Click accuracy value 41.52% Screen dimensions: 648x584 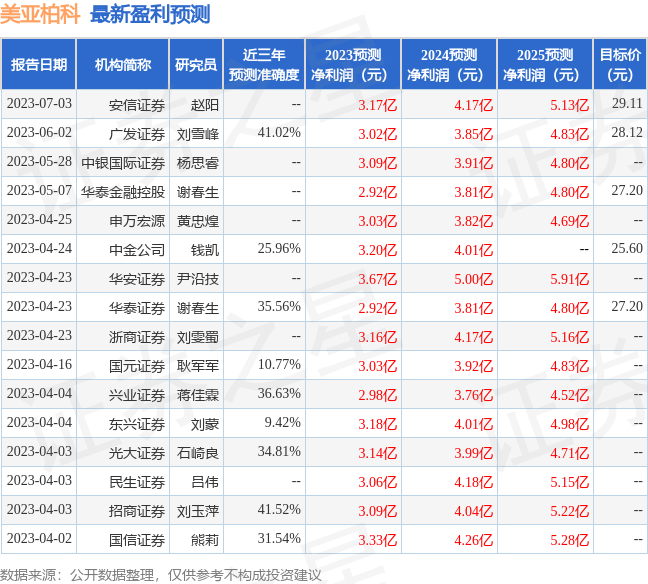(279, 510)
